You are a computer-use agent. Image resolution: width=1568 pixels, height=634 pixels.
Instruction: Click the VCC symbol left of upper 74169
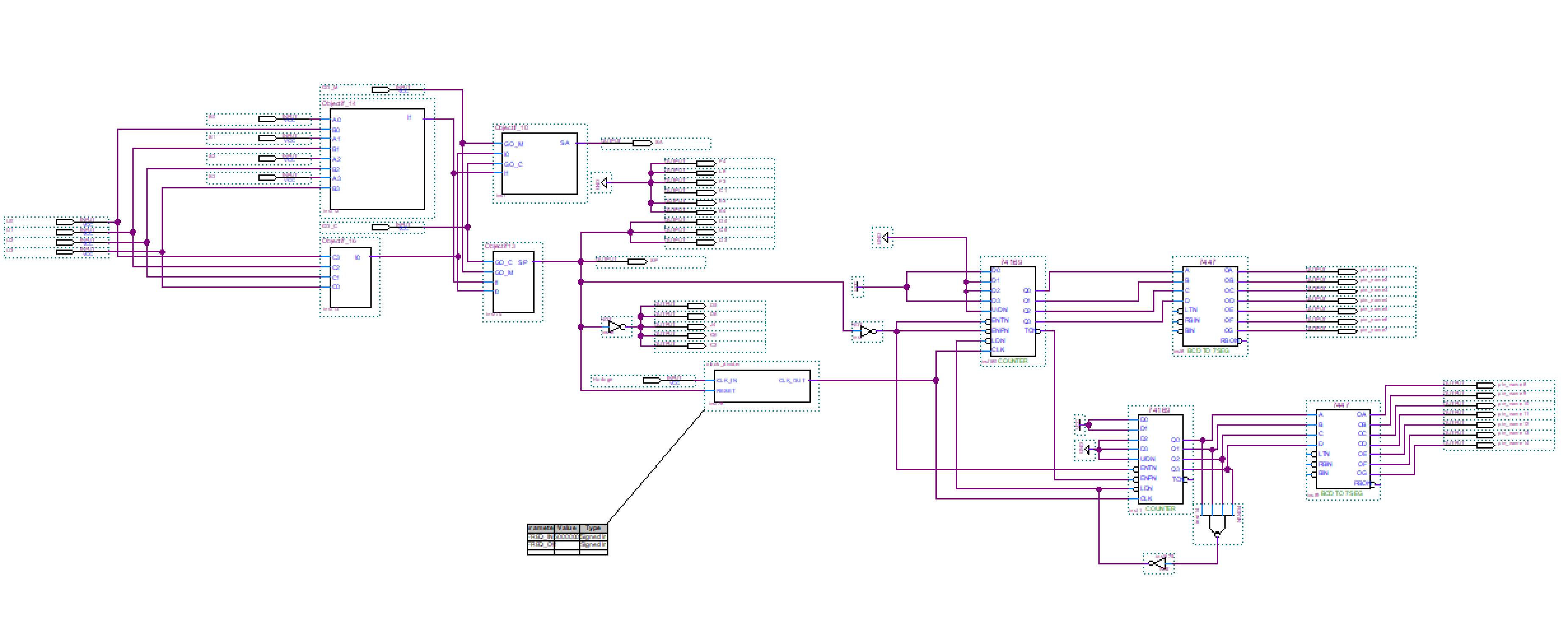point(858,286)
